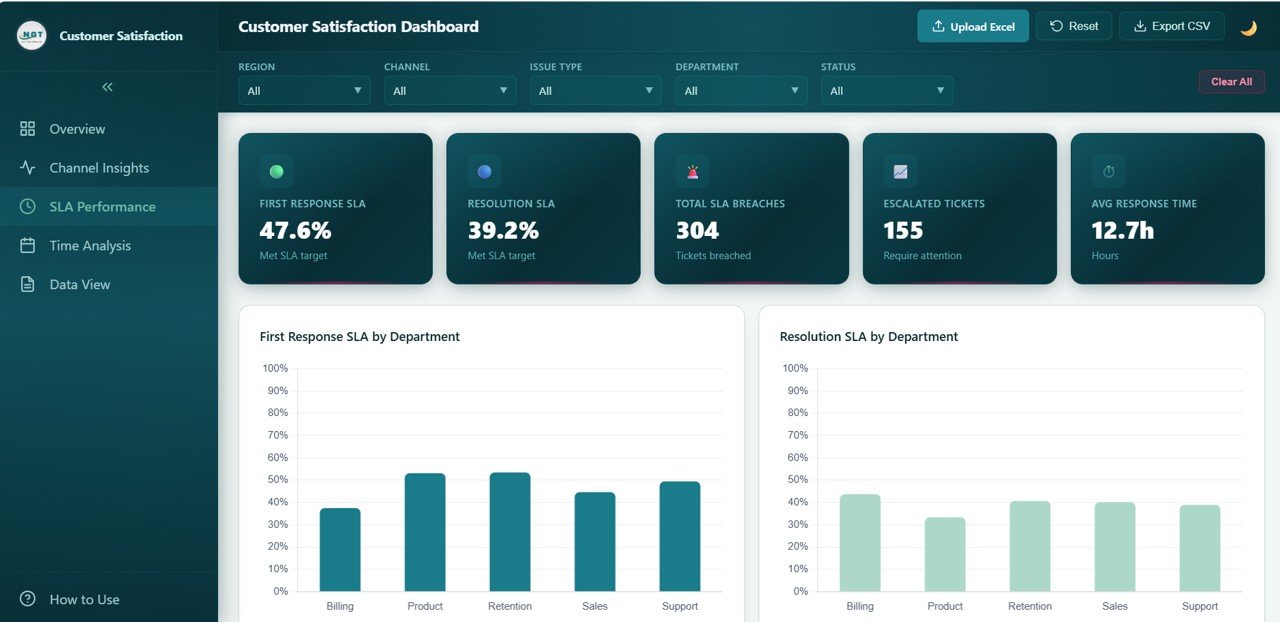1280x622 pixels.
Task: Expand the Status filter dropdown
Action: point(887,91)
